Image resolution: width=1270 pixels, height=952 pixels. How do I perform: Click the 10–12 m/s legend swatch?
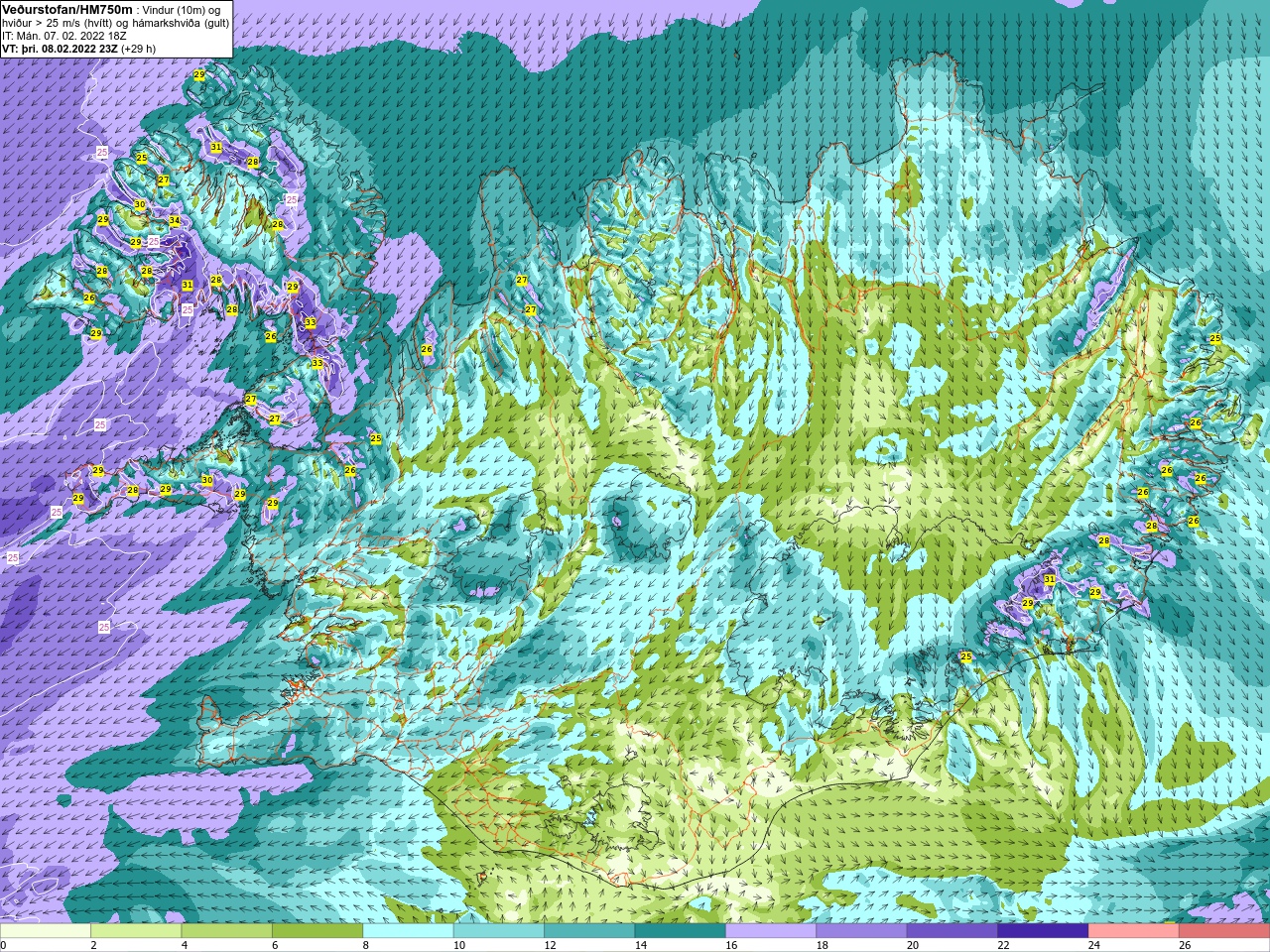pyautogui.click(x=499, y=931)
